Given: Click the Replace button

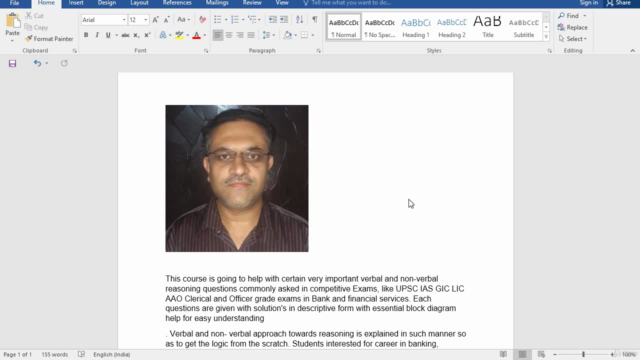Looking at the screenshot, I should pyautogui.click(x=573, y=27).
